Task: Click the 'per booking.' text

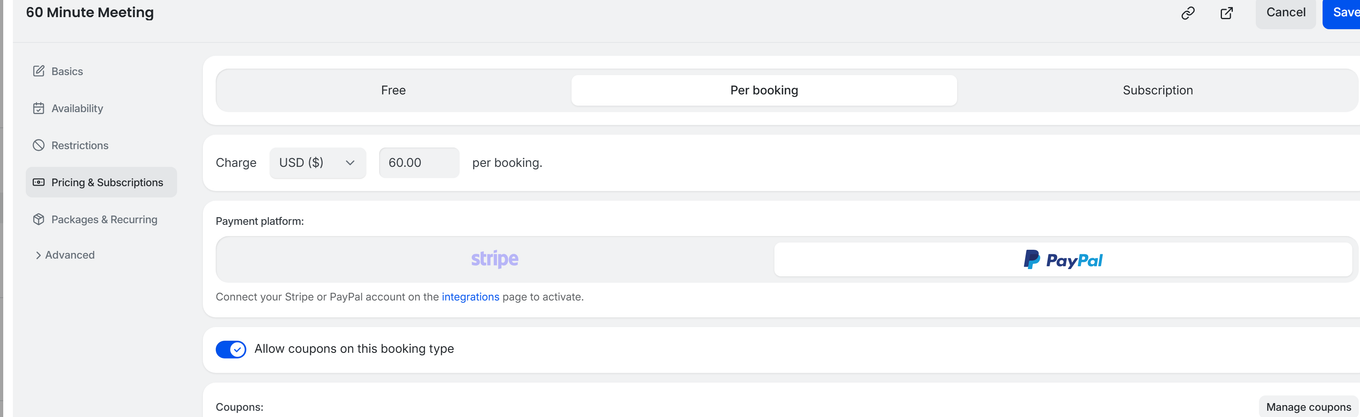Action: coord(507,163)
